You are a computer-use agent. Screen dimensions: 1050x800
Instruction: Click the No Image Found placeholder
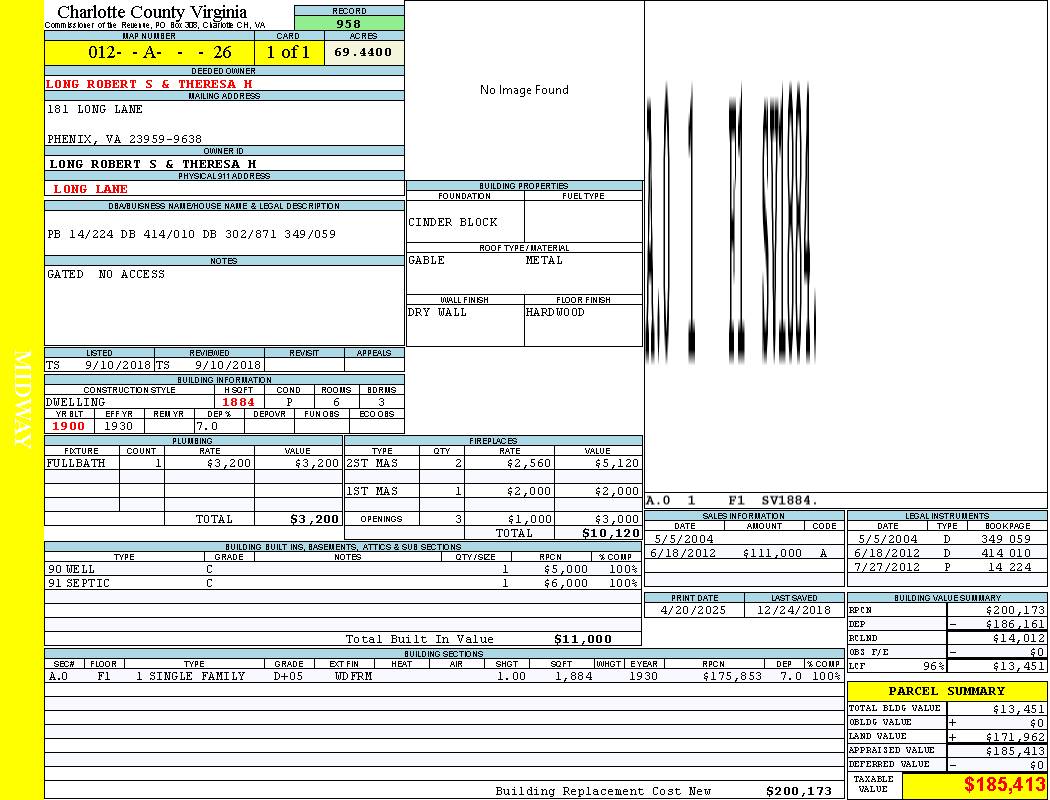coord(524,90)
